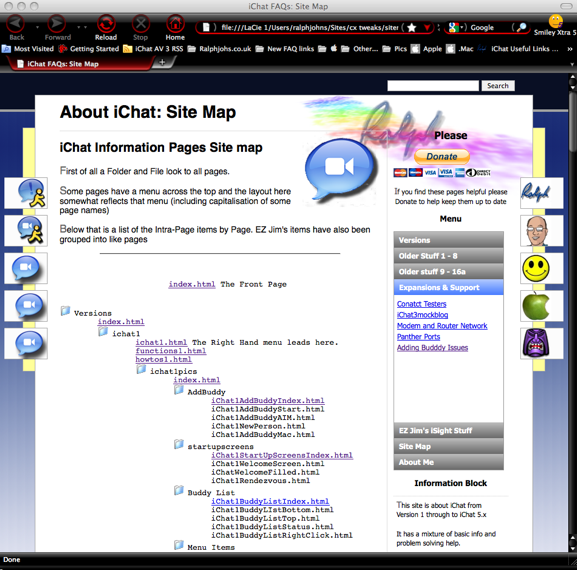Screen dimensions: 577x570
Task: Click the AddBuddy folder icon
Action: click(179, 390)
